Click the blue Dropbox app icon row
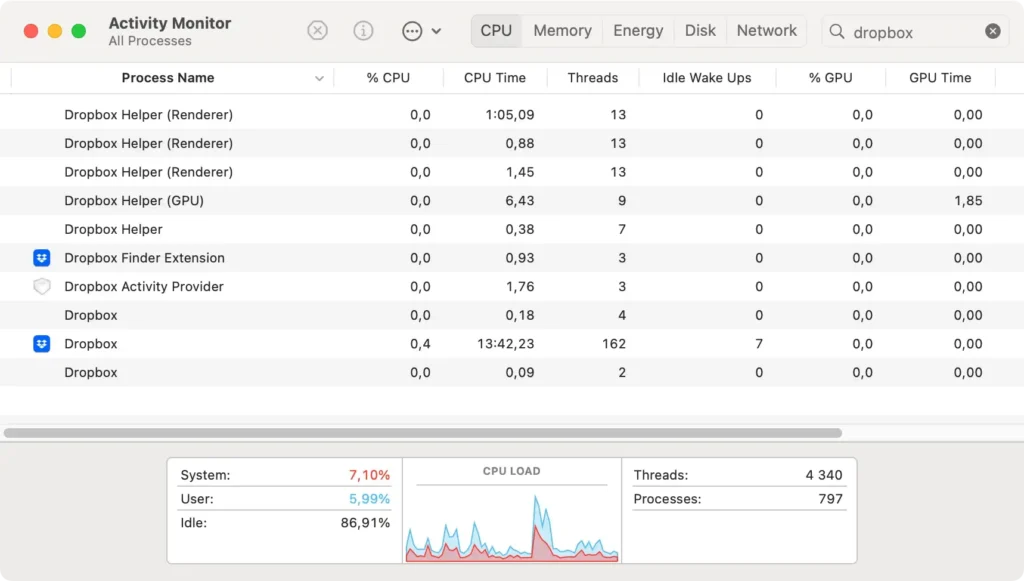The width and height of the screenshot is (1024, 581). (512, 344)
